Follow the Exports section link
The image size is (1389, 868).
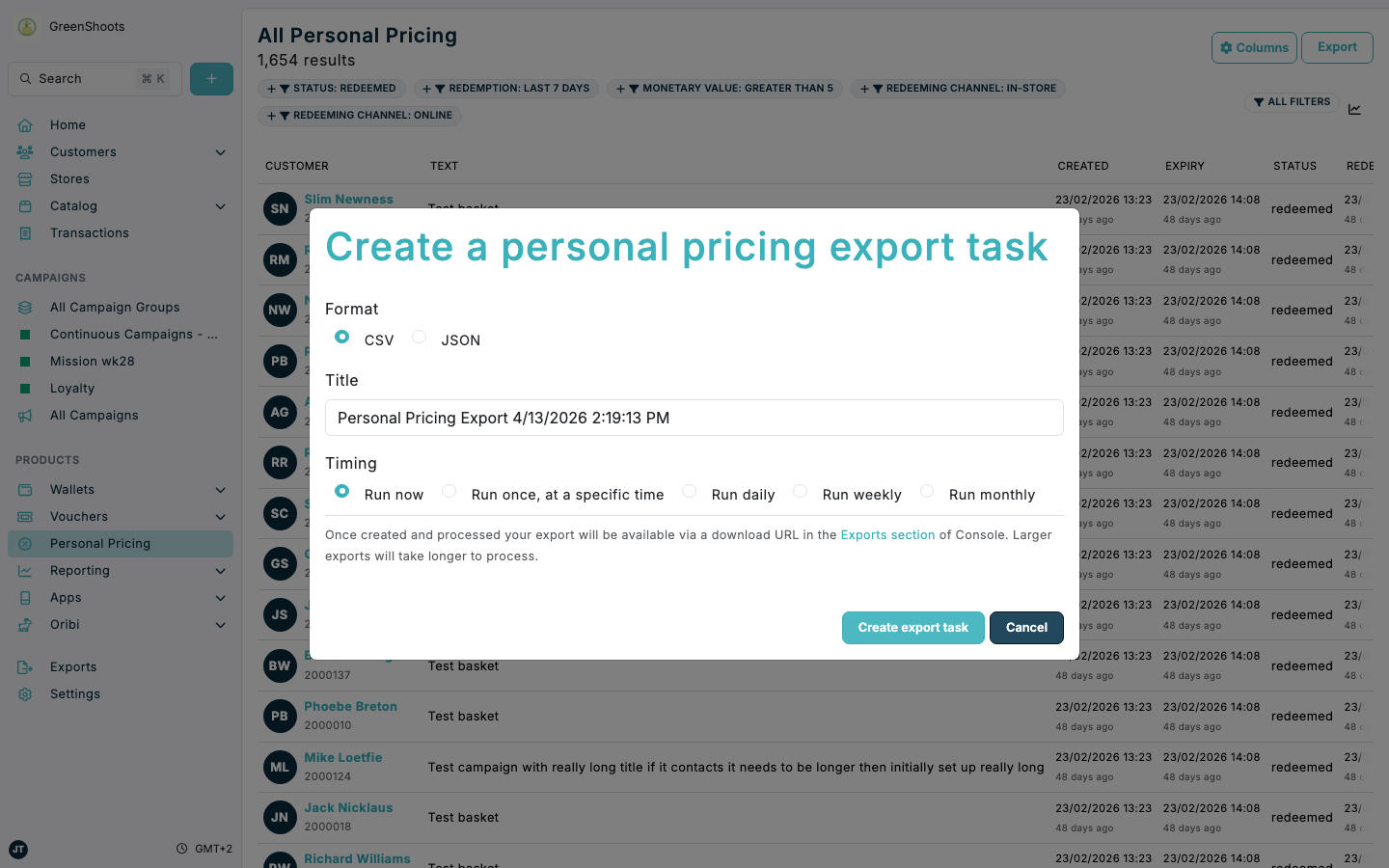pyautogui.click(x=887, y=534)
